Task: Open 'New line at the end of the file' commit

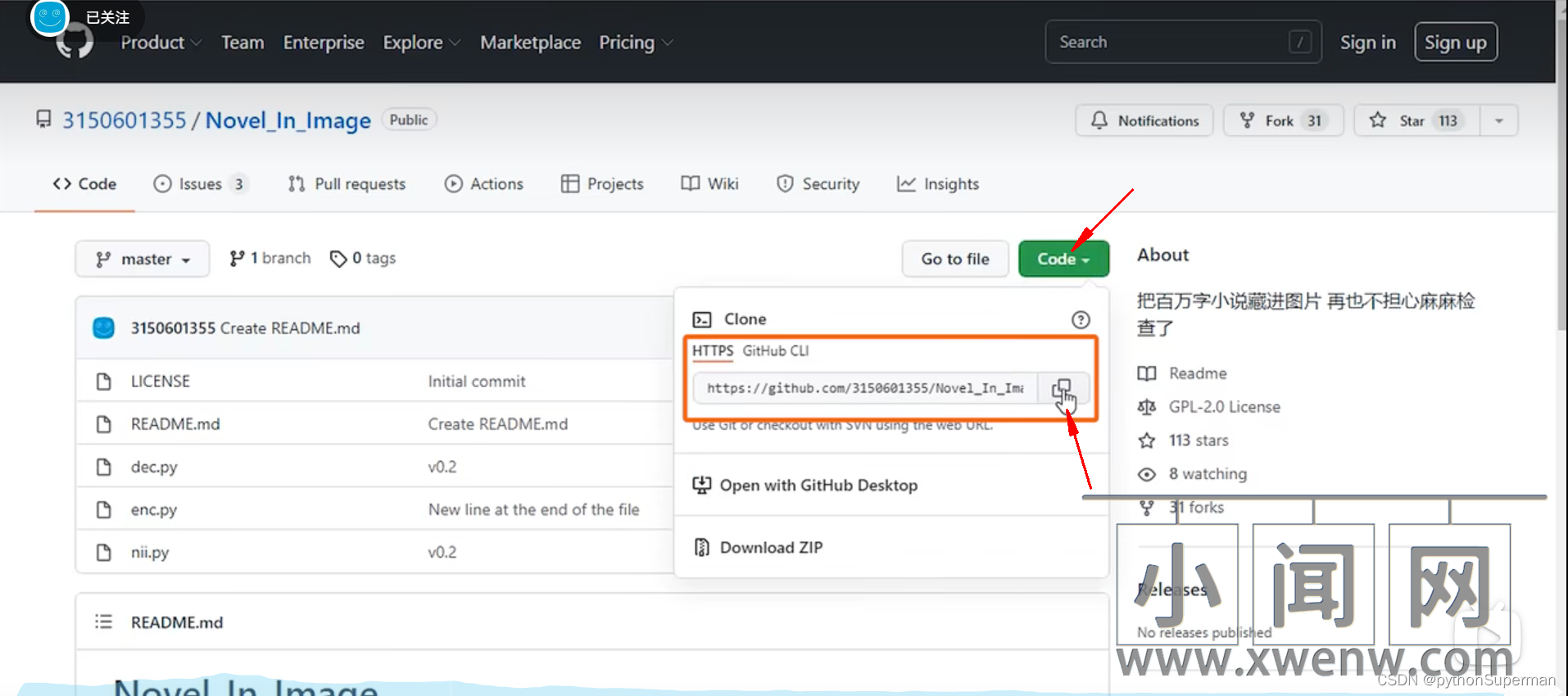Action: click(x=533, y=509)
